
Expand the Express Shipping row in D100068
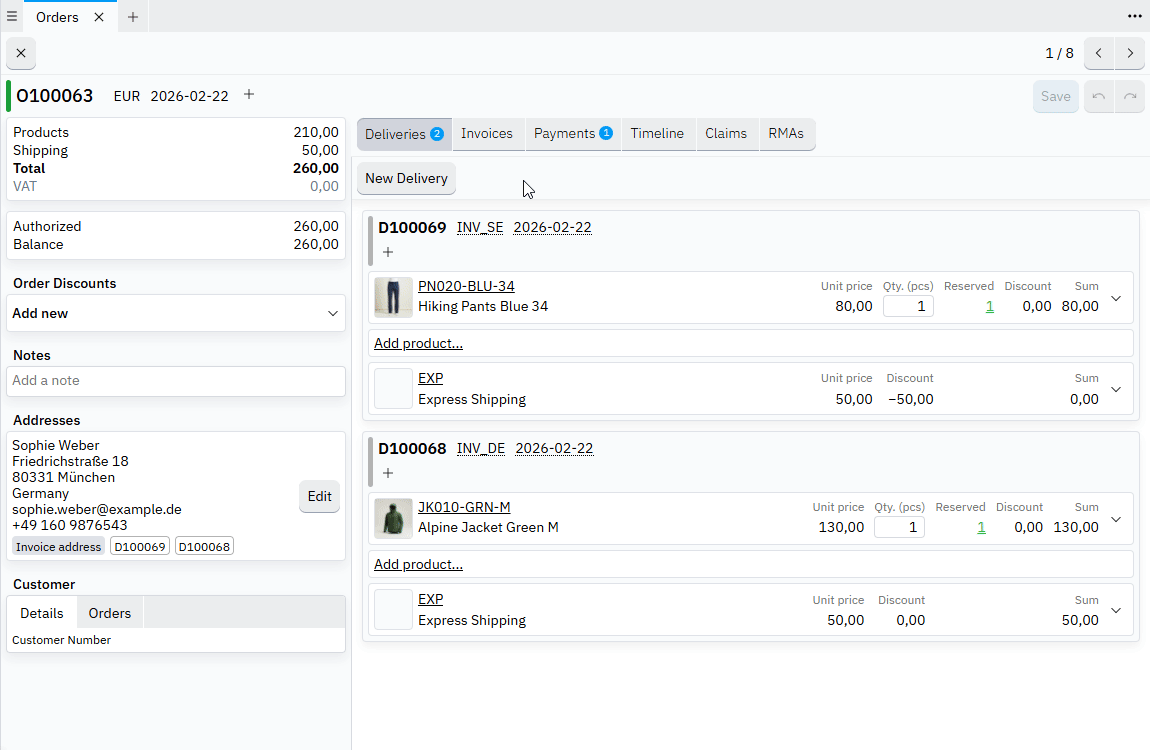[1115, 610]
